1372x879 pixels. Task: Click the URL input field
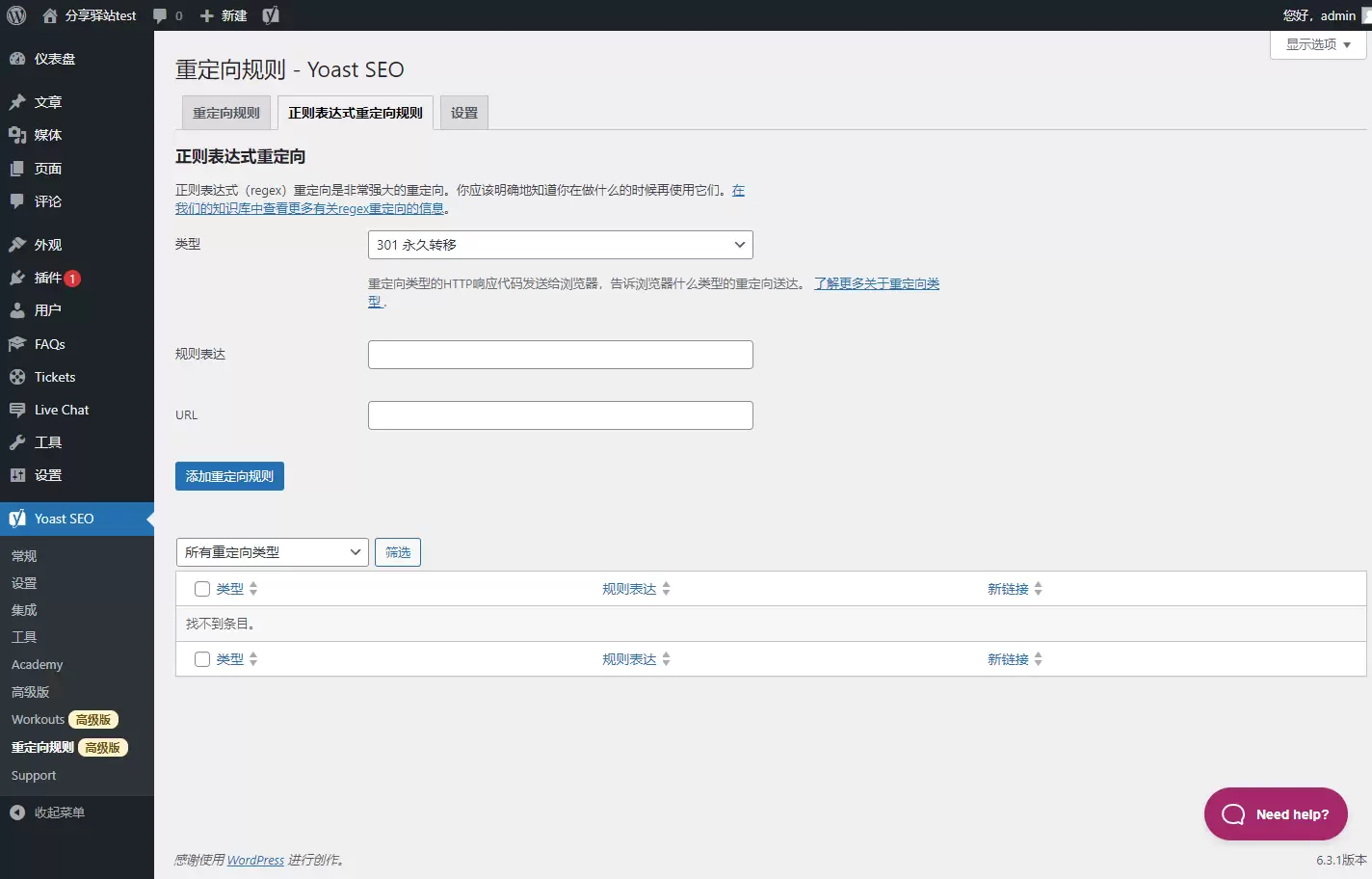tap(561, 415)
